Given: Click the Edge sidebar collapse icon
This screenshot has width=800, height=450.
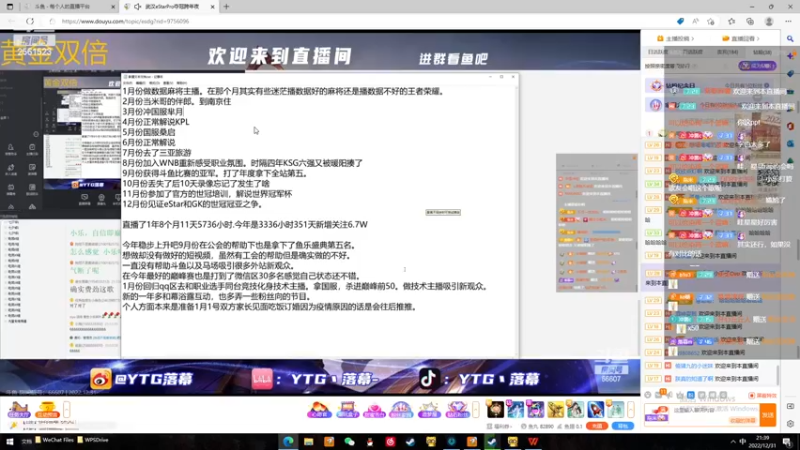Looking at the screenshot, I should [790, 407].
